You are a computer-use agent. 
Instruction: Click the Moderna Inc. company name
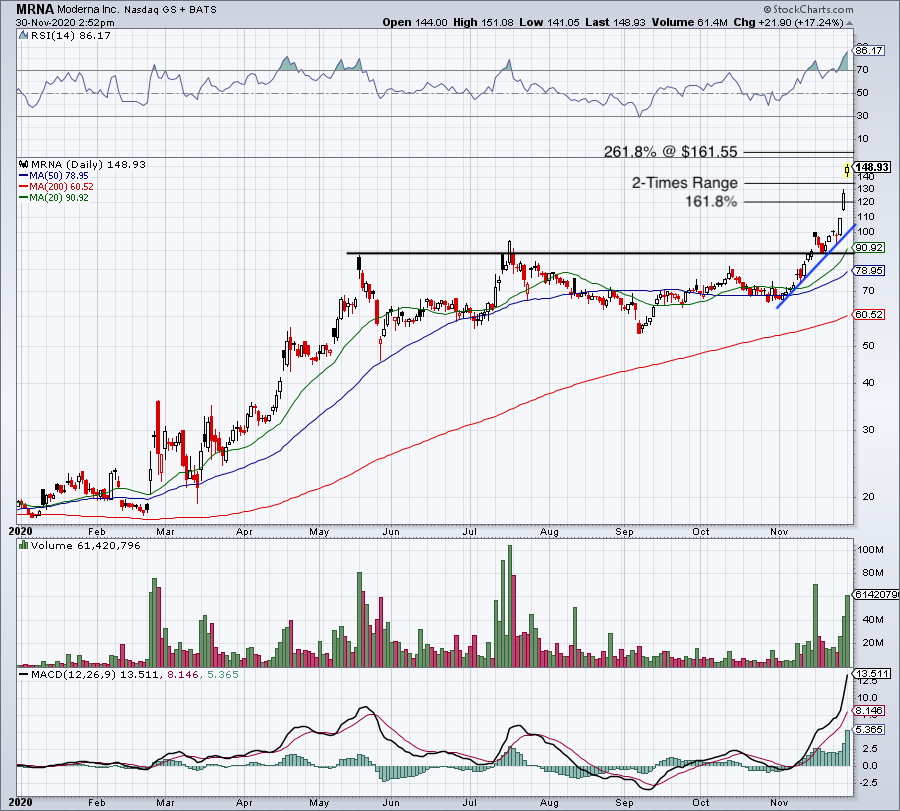coord(88,10)
